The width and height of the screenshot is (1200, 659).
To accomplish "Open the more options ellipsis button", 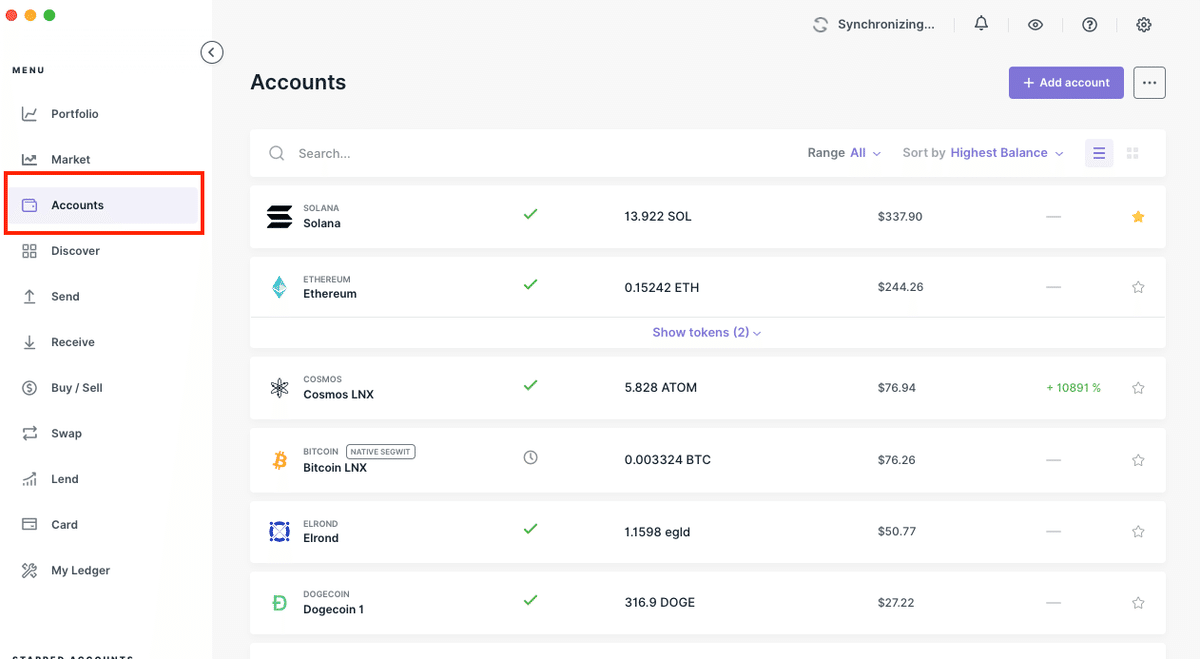I will (1149, 83).
